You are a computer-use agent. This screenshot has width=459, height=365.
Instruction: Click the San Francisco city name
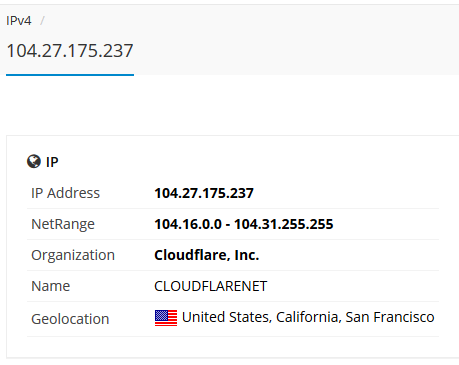390,317
